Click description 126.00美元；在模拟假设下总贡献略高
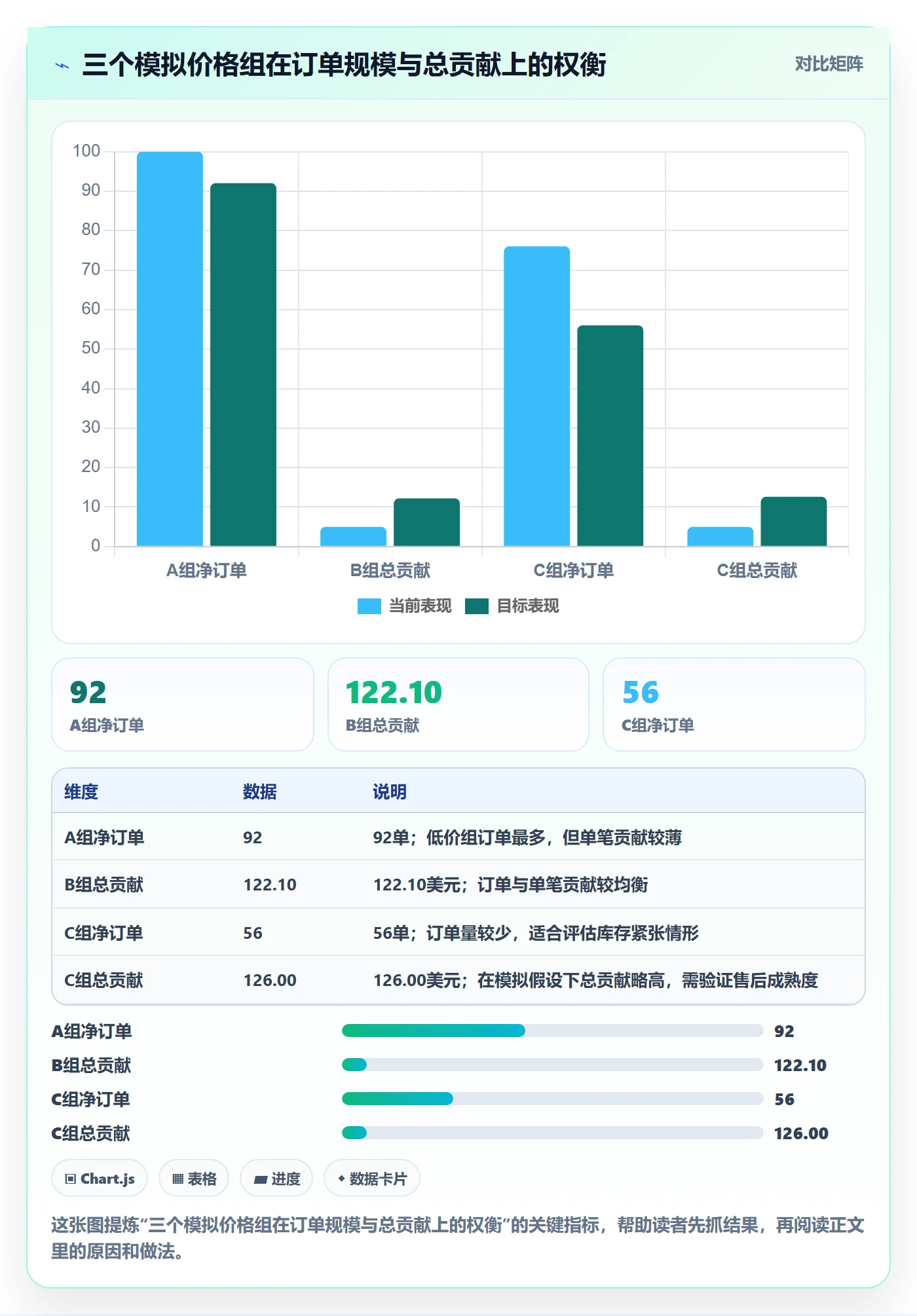The width and height of the screenshot is (917, 1316). pyautogui.click(x=595, y=980)
